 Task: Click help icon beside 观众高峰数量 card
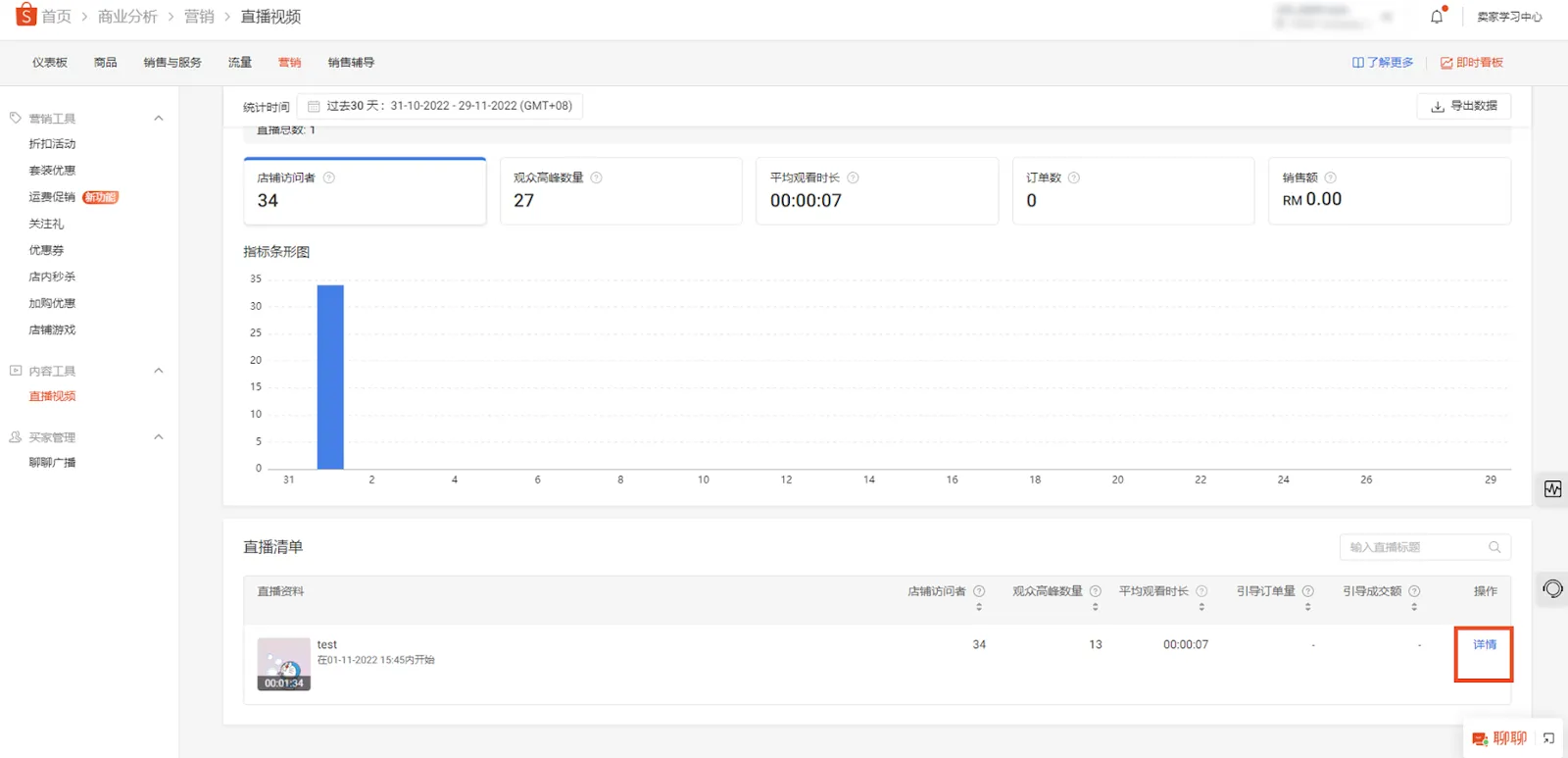pos(597,177)
